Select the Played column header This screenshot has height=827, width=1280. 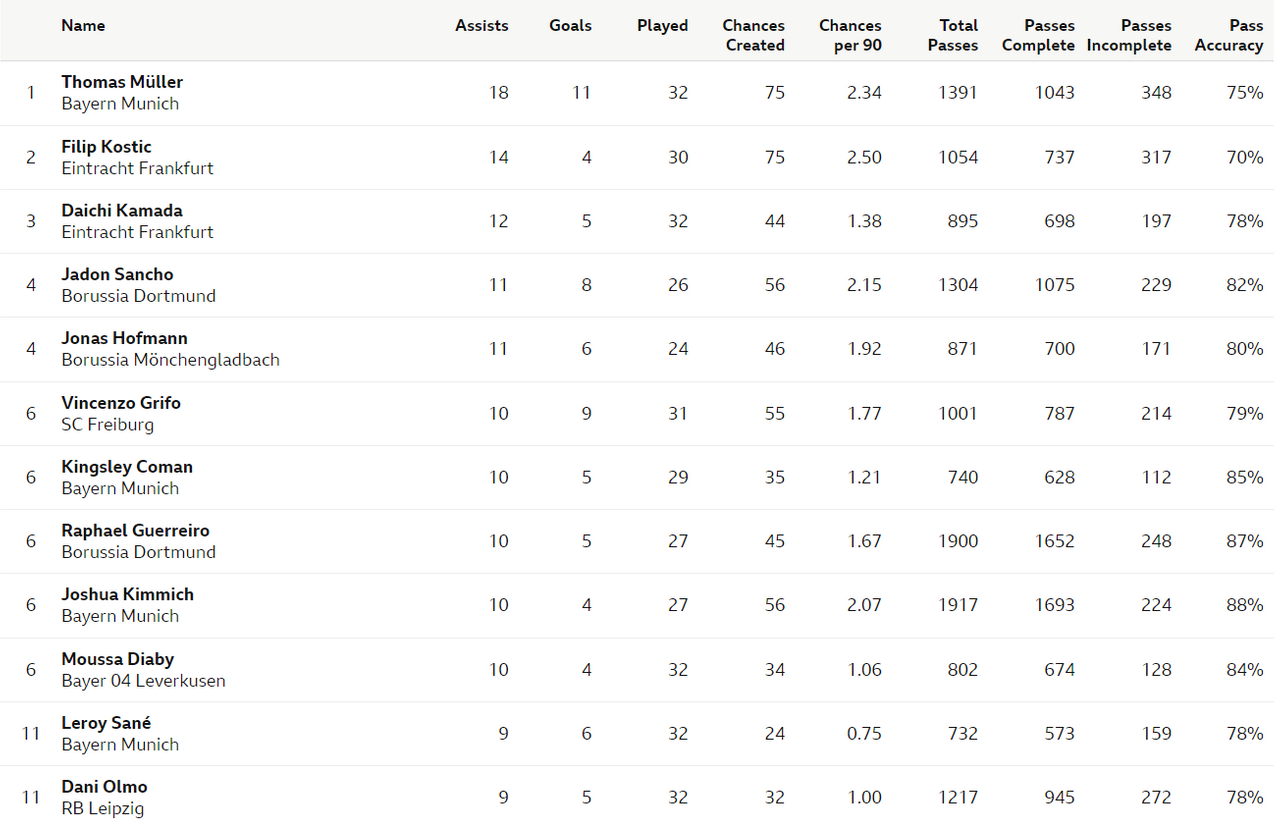[663, 26]
